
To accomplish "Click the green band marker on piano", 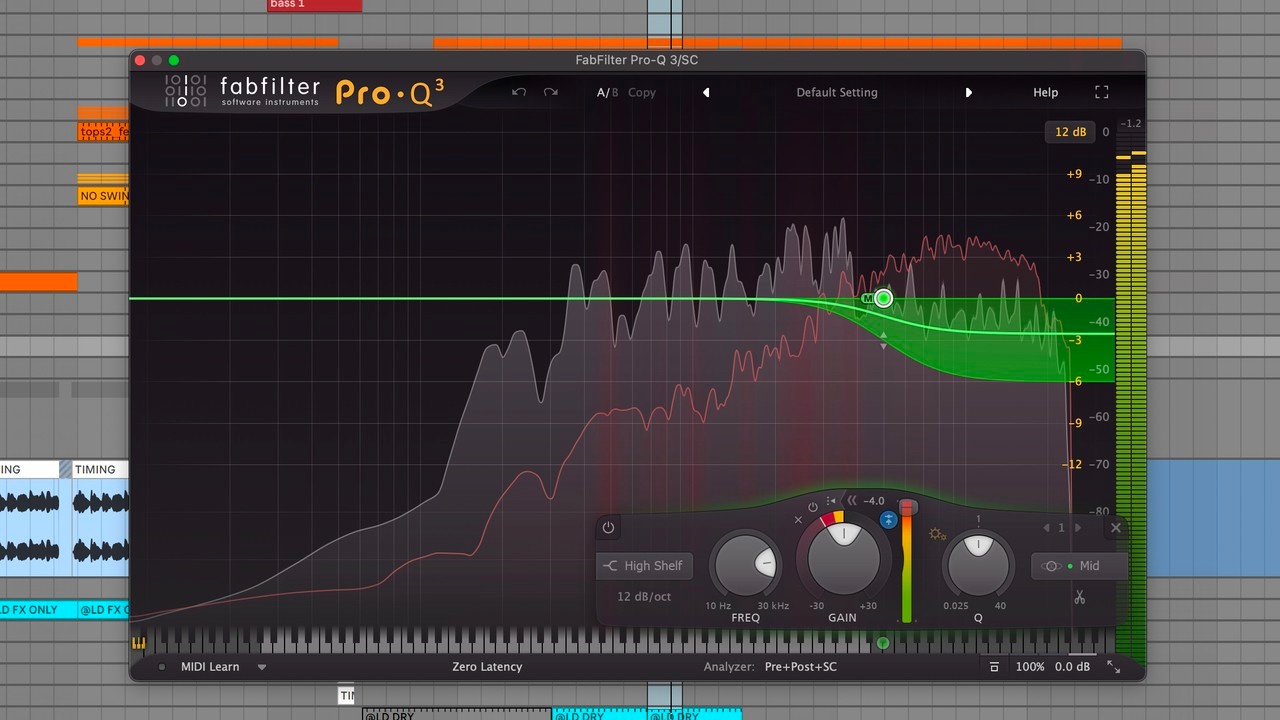I will pos(882,643).
